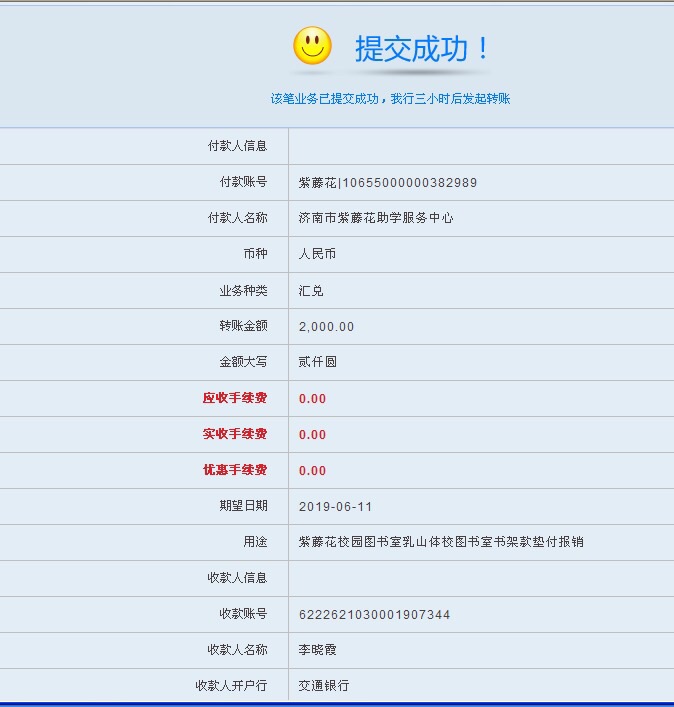This screenshot has height=707, width=674.
Task: Click the '提交成功！' heading
Action: pyautogui.click(x=422, y=49)
